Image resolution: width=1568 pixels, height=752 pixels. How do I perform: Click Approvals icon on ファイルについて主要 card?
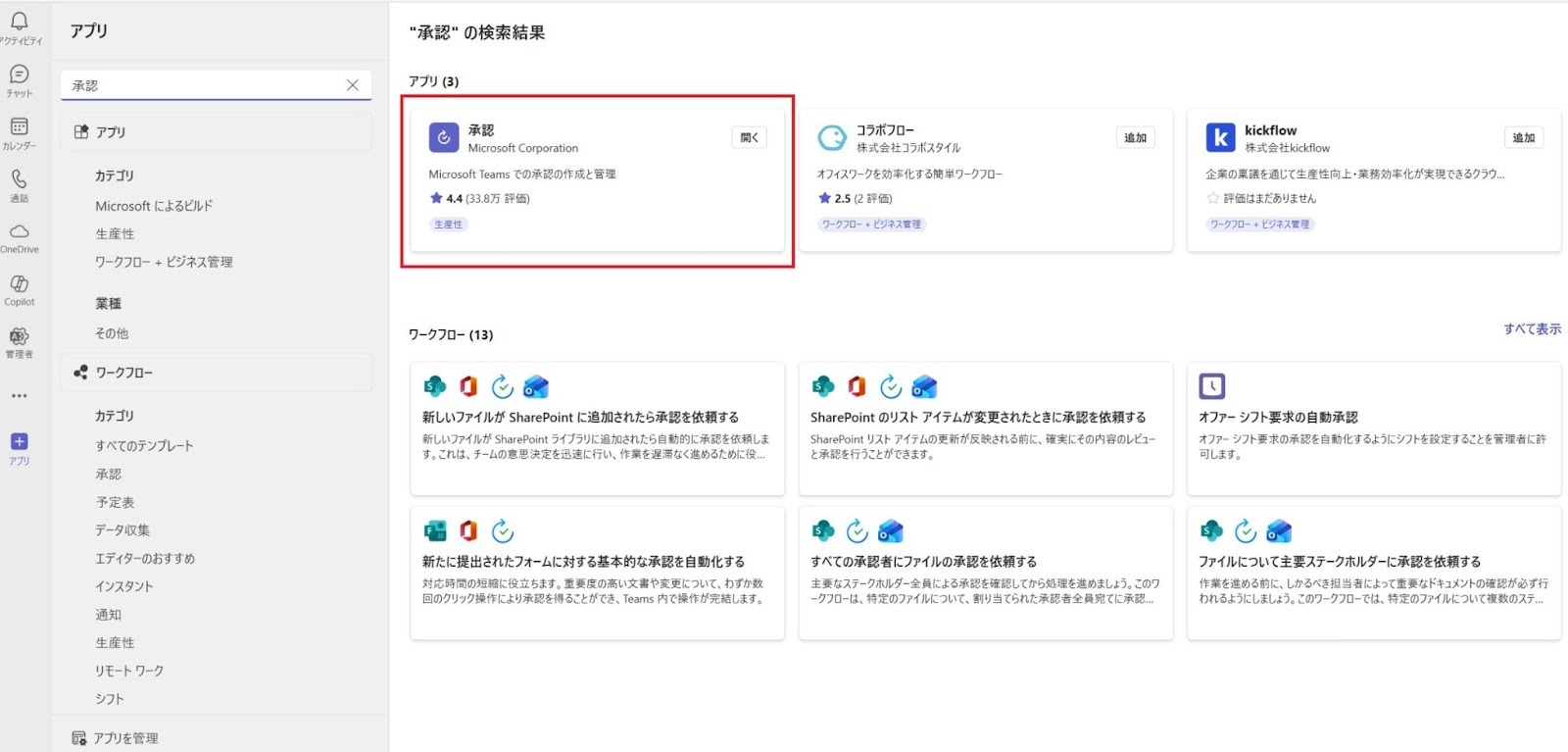[x=1246, y=531]
